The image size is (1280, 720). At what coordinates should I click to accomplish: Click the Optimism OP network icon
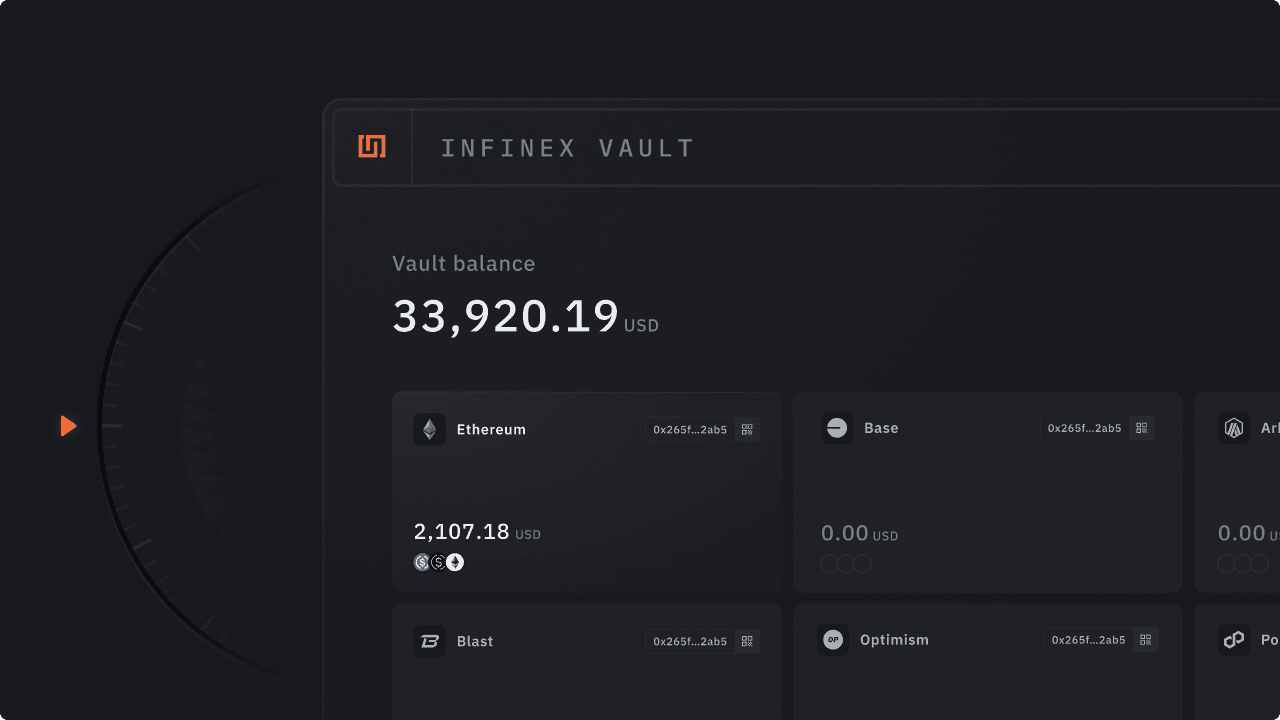click(x=833, y=640)
